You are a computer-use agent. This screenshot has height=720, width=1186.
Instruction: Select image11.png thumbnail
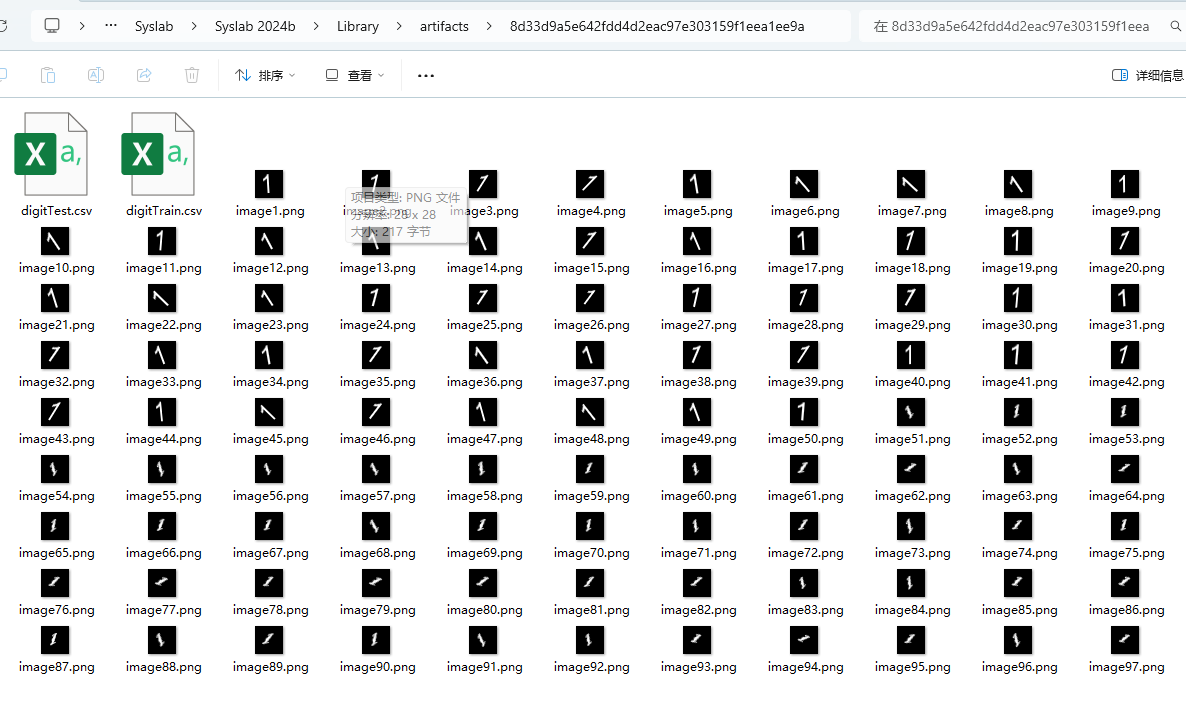(x=161, y=241)
